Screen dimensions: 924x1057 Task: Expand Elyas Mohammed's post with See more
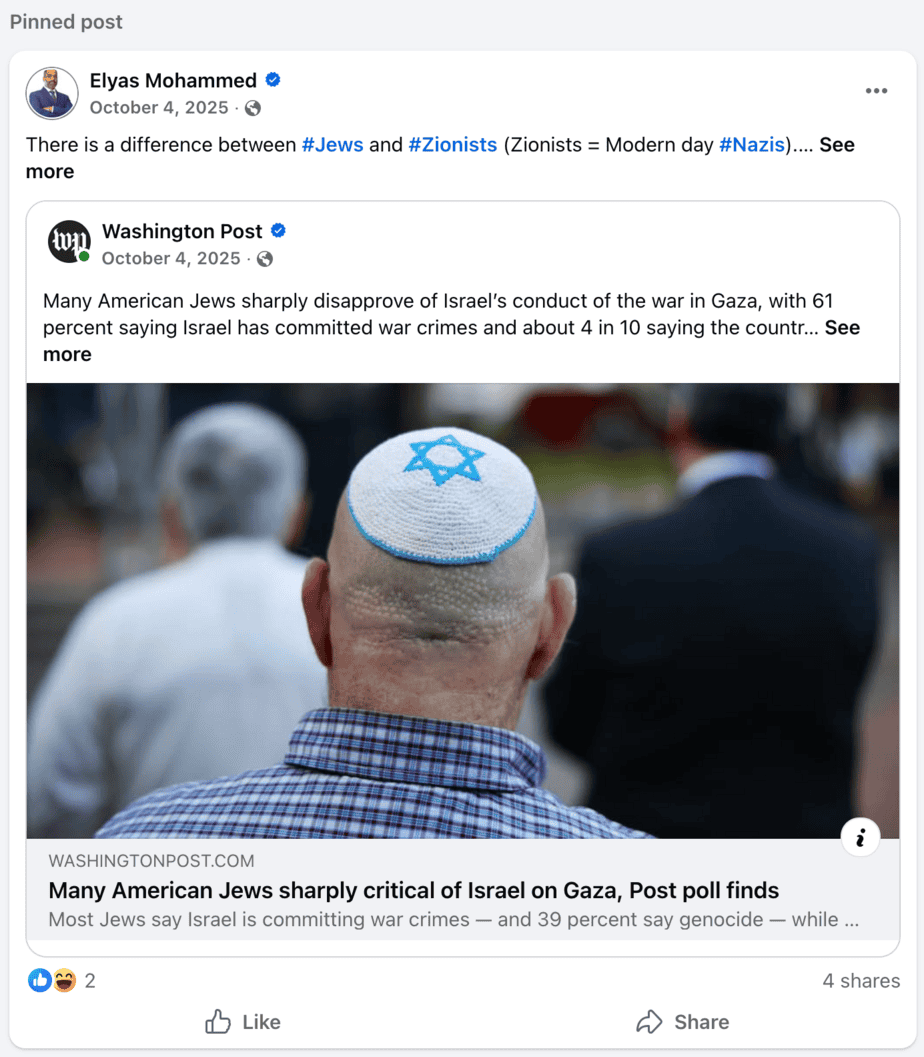coord(440,158)
